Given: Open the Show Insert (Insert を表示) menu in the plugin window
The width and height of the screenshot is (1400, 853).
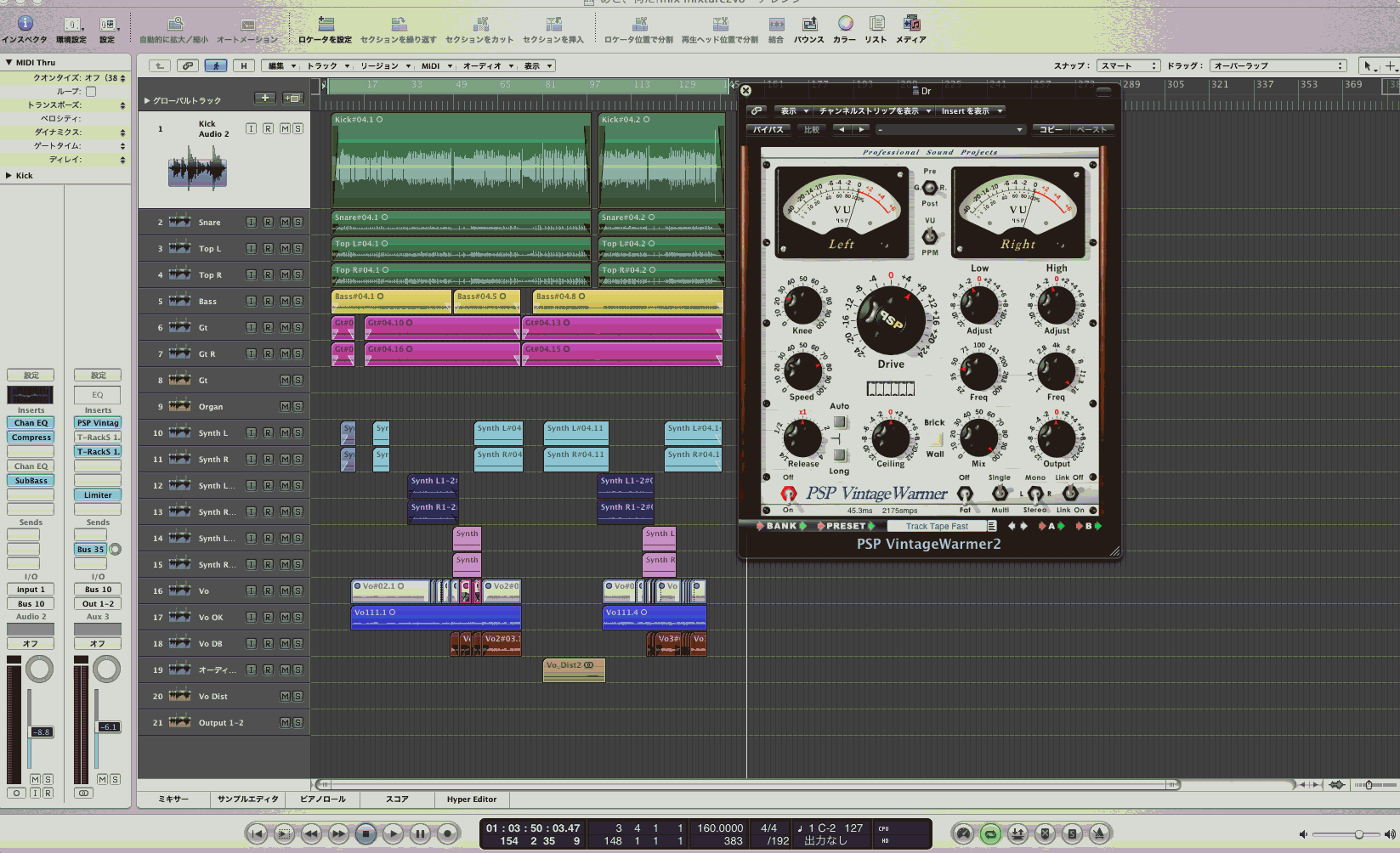Looking at the screenshot, I should click(x=972, y=110).
